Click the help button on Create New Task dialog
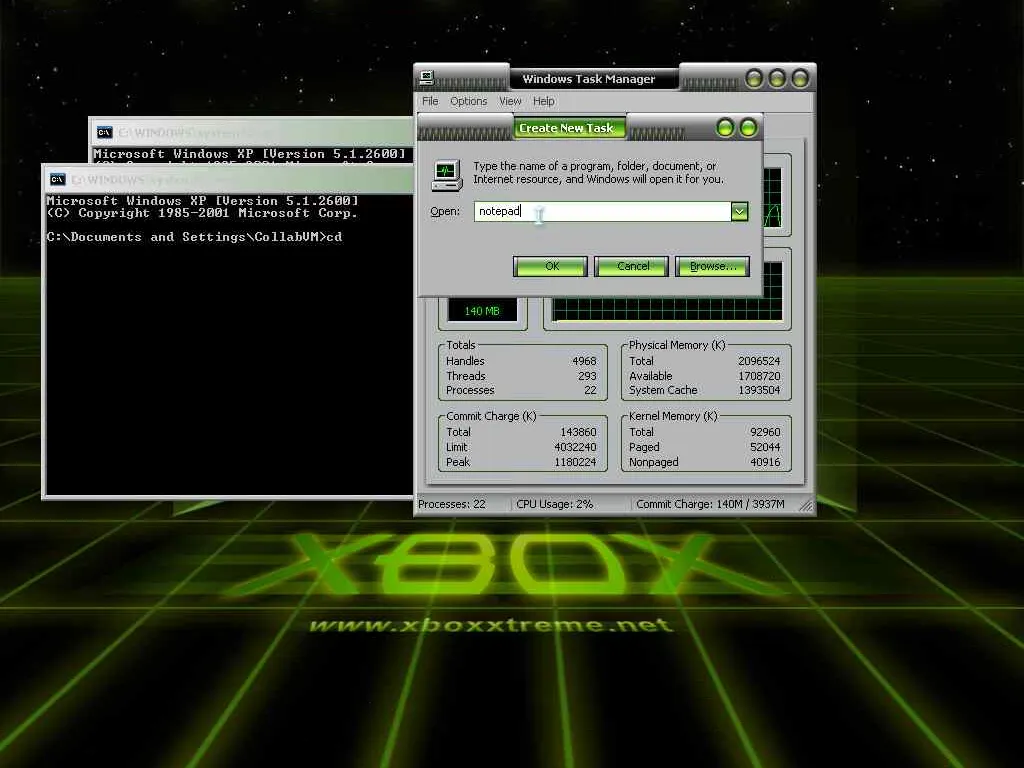The image size is (1024, 768). (726, 127)
